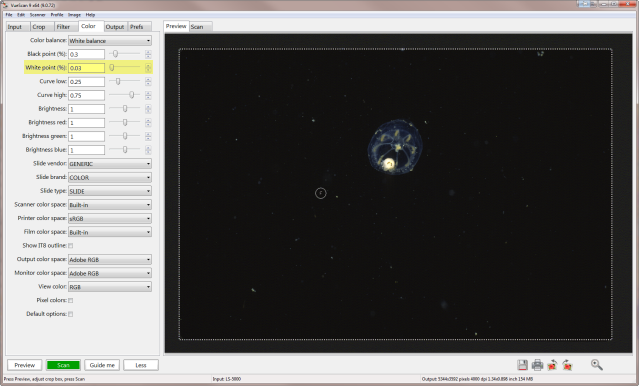Open the Color balance dropdown
The width and height of the screenshot is (639, 386).
tap(110, 41)
